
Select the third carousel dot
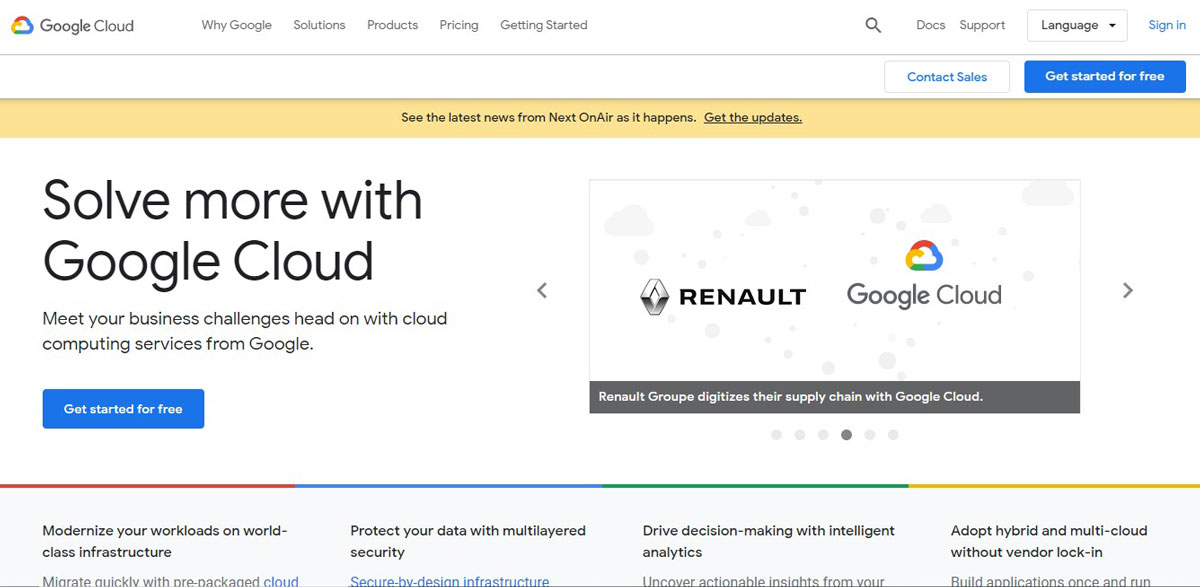coord(823,435)
